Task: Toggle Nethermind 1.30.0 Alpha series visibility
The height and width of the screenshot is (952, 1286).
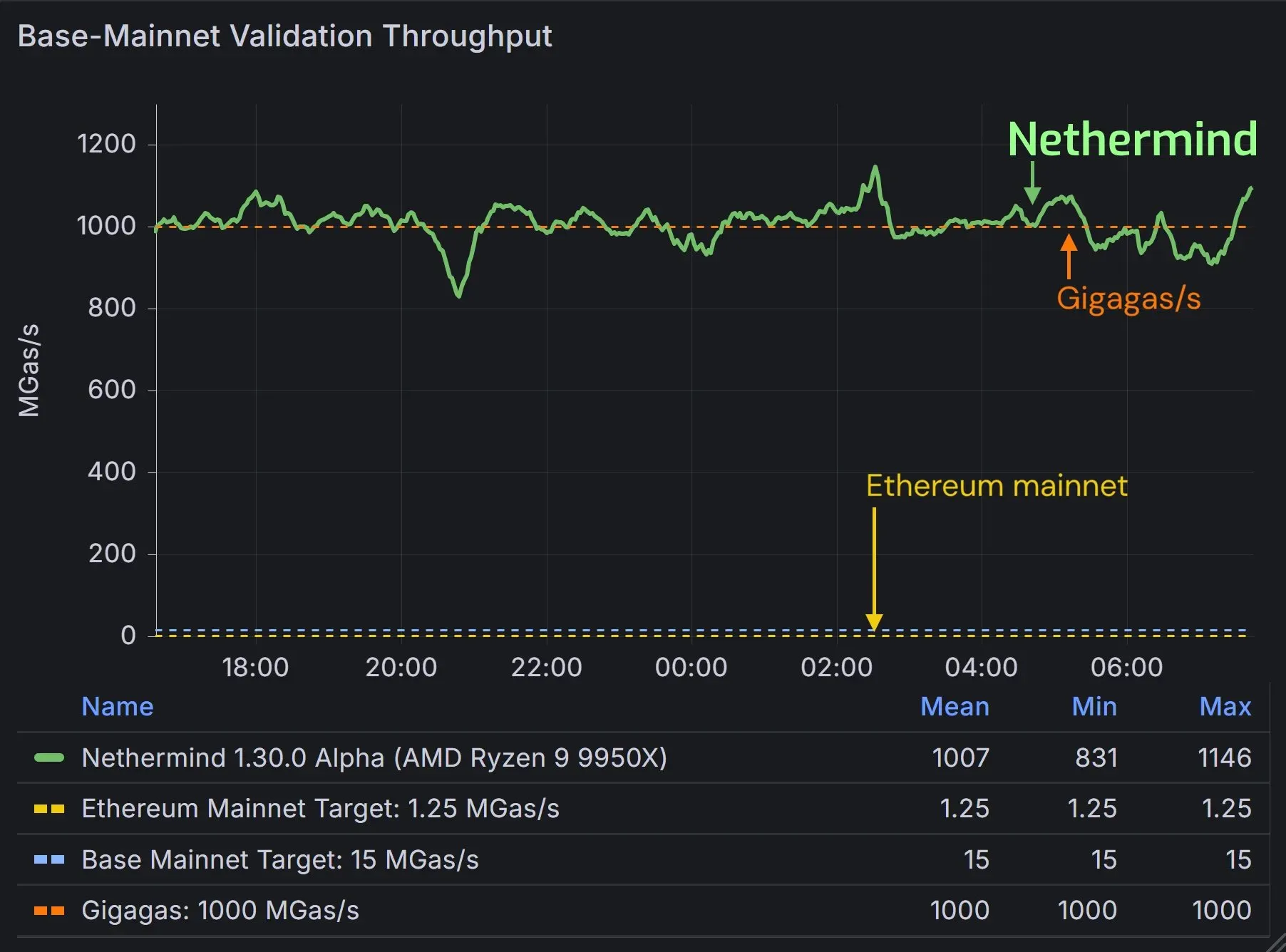Action: pos(374,757)
